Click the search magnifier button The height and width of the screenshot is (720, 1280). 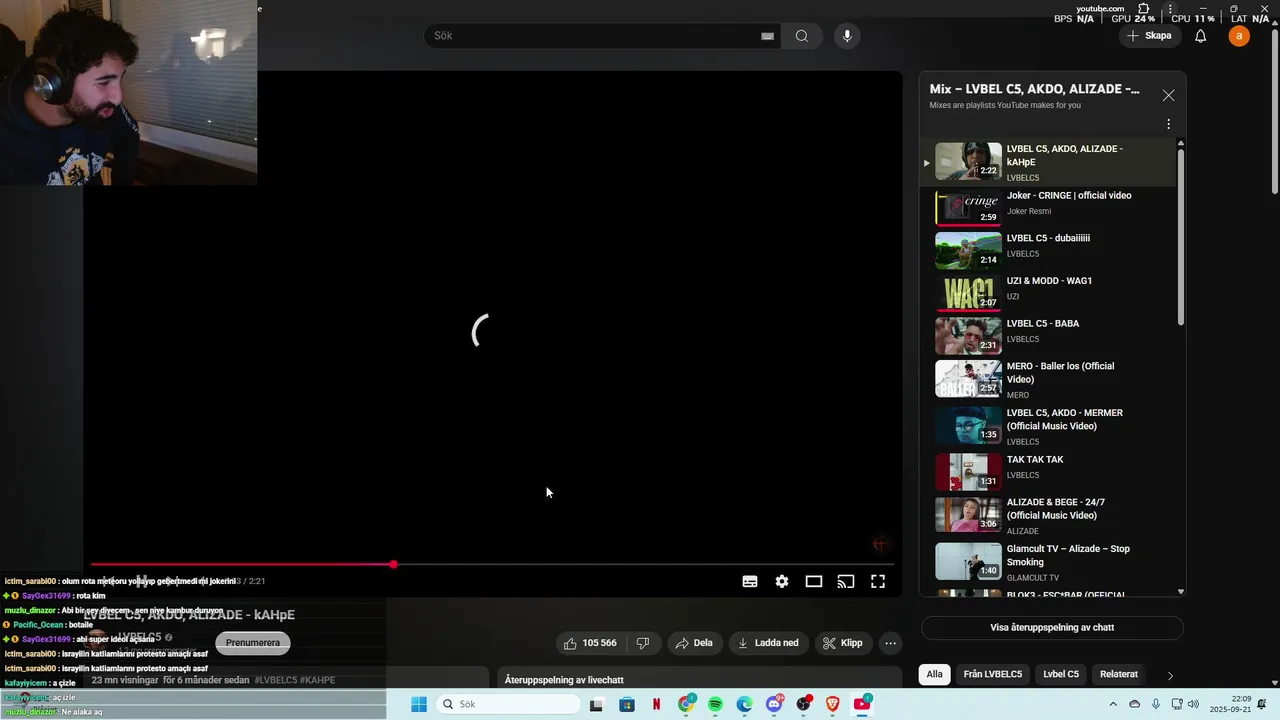(801, 36)
